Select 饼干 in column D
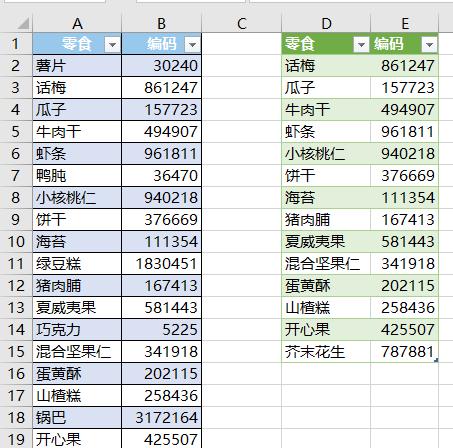 [x=326, y=176]
